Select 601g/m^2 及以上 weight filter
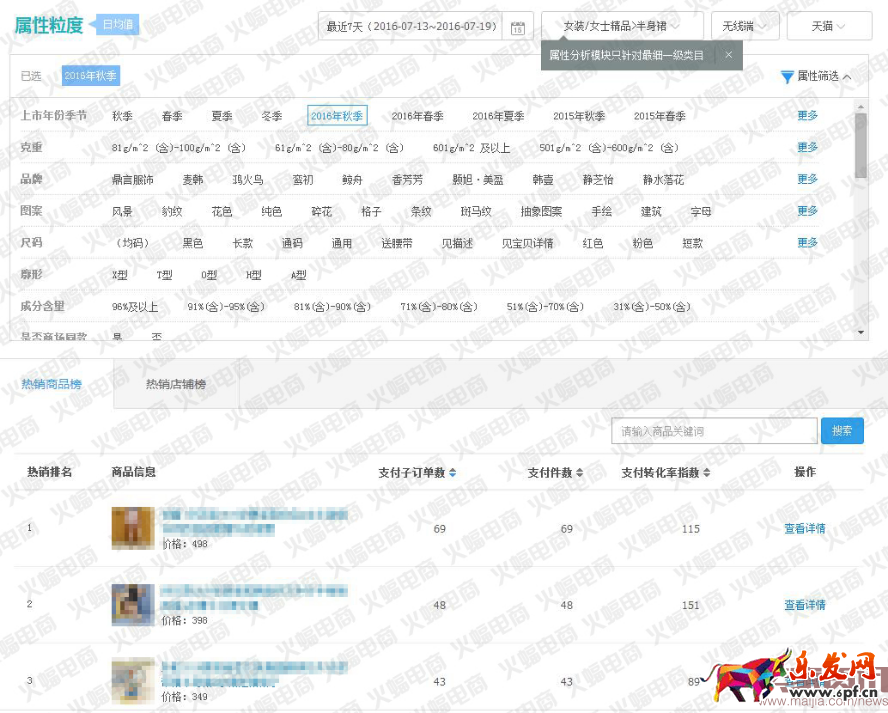This screenshot has width=888, height=713. coord(472,148)
